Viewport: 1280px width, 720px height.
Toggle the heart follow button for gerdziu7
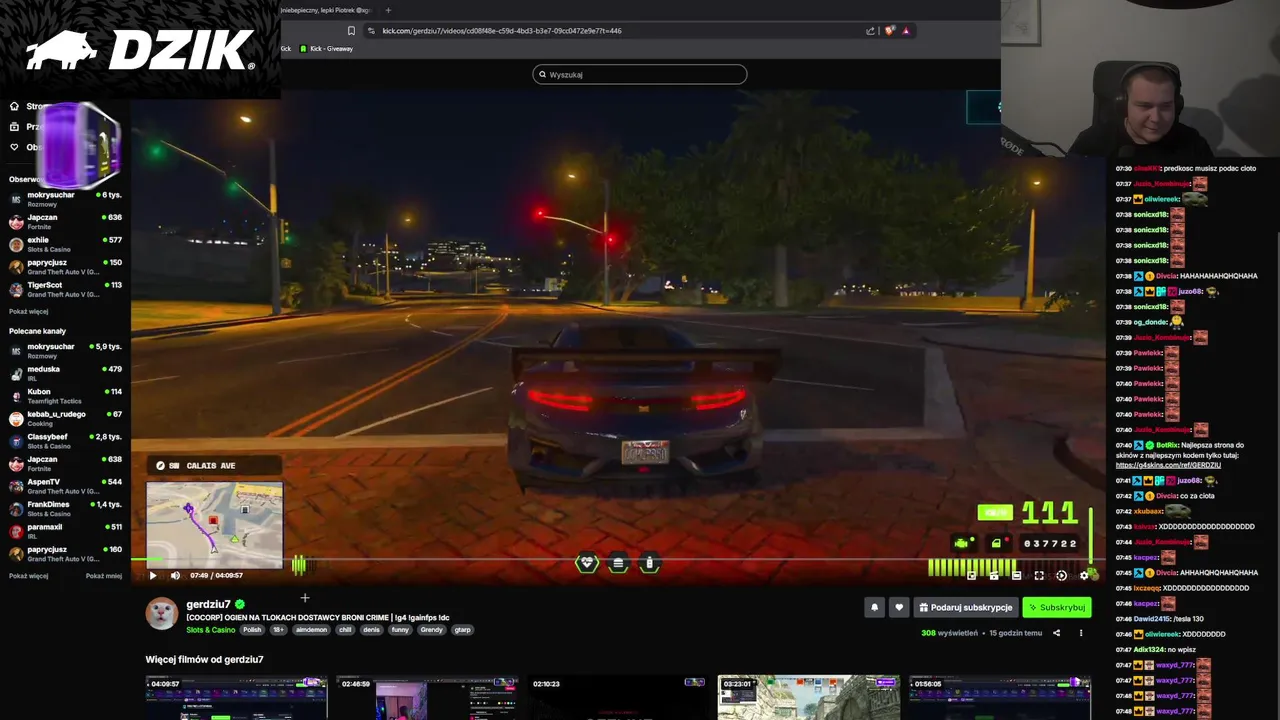pyautogui.click(x=899, y=607)
